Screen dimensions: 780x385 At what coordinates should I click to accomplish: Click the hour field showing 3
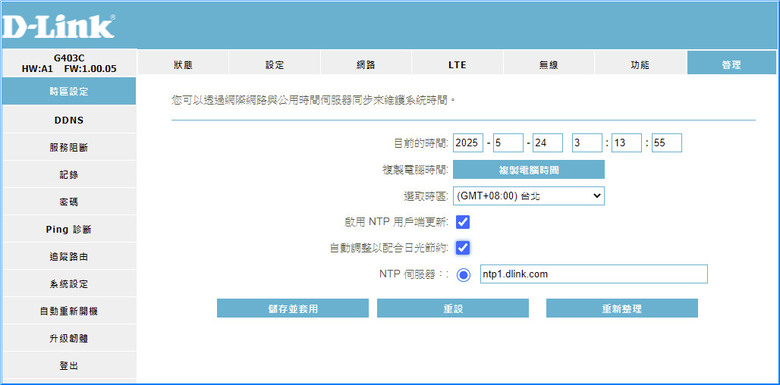587,143
